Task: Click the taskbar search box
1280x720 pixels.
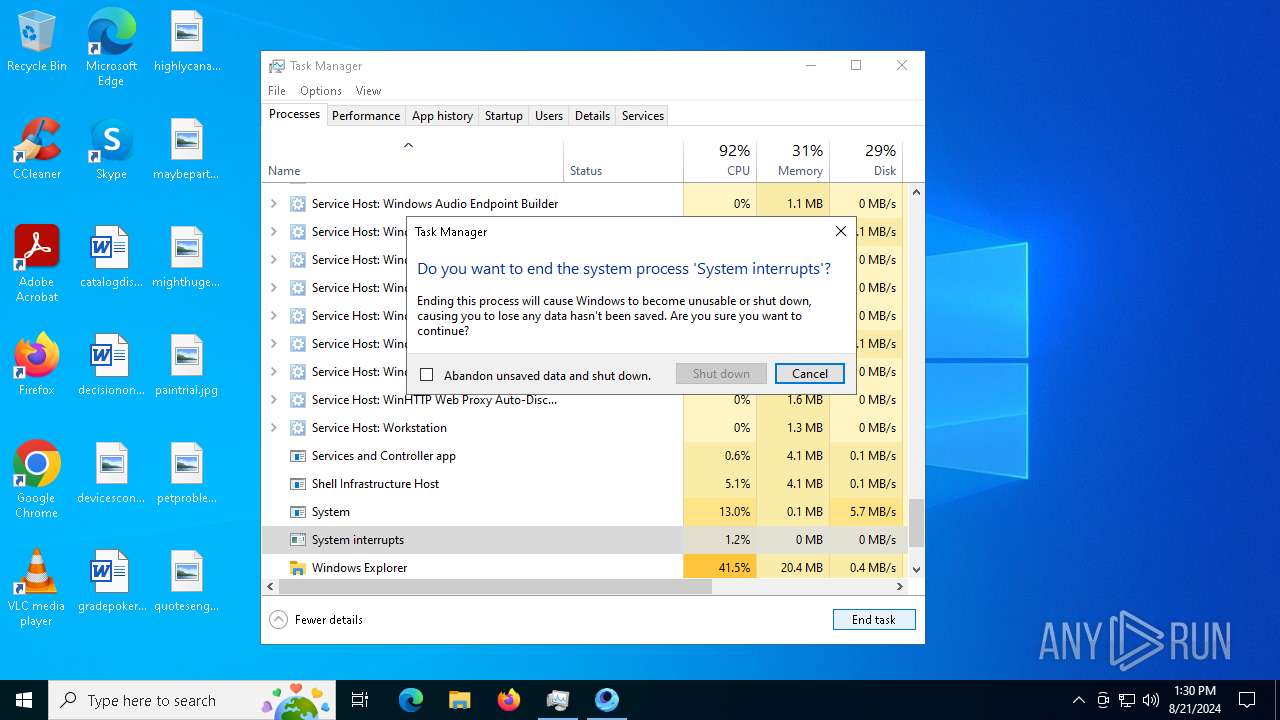Action: [x=193, y=700]
